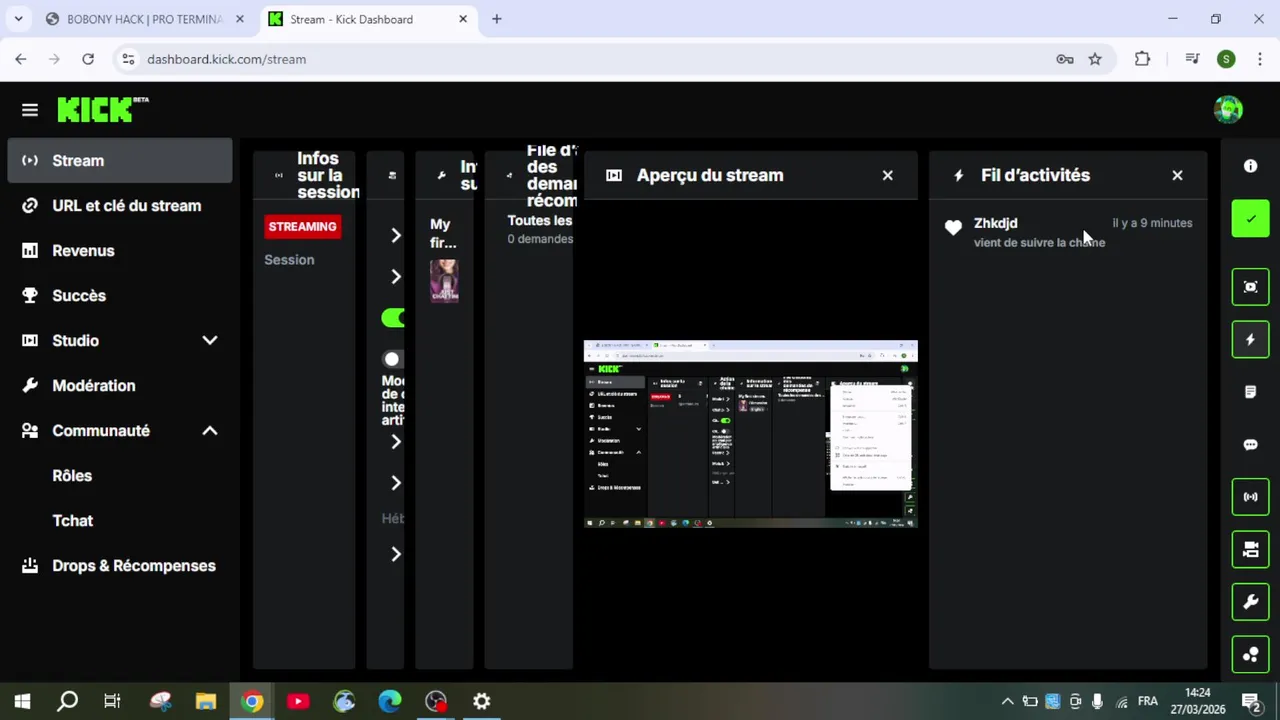
Task: Toggle the notes document widget icon
Action: (x=1250, y=392)
